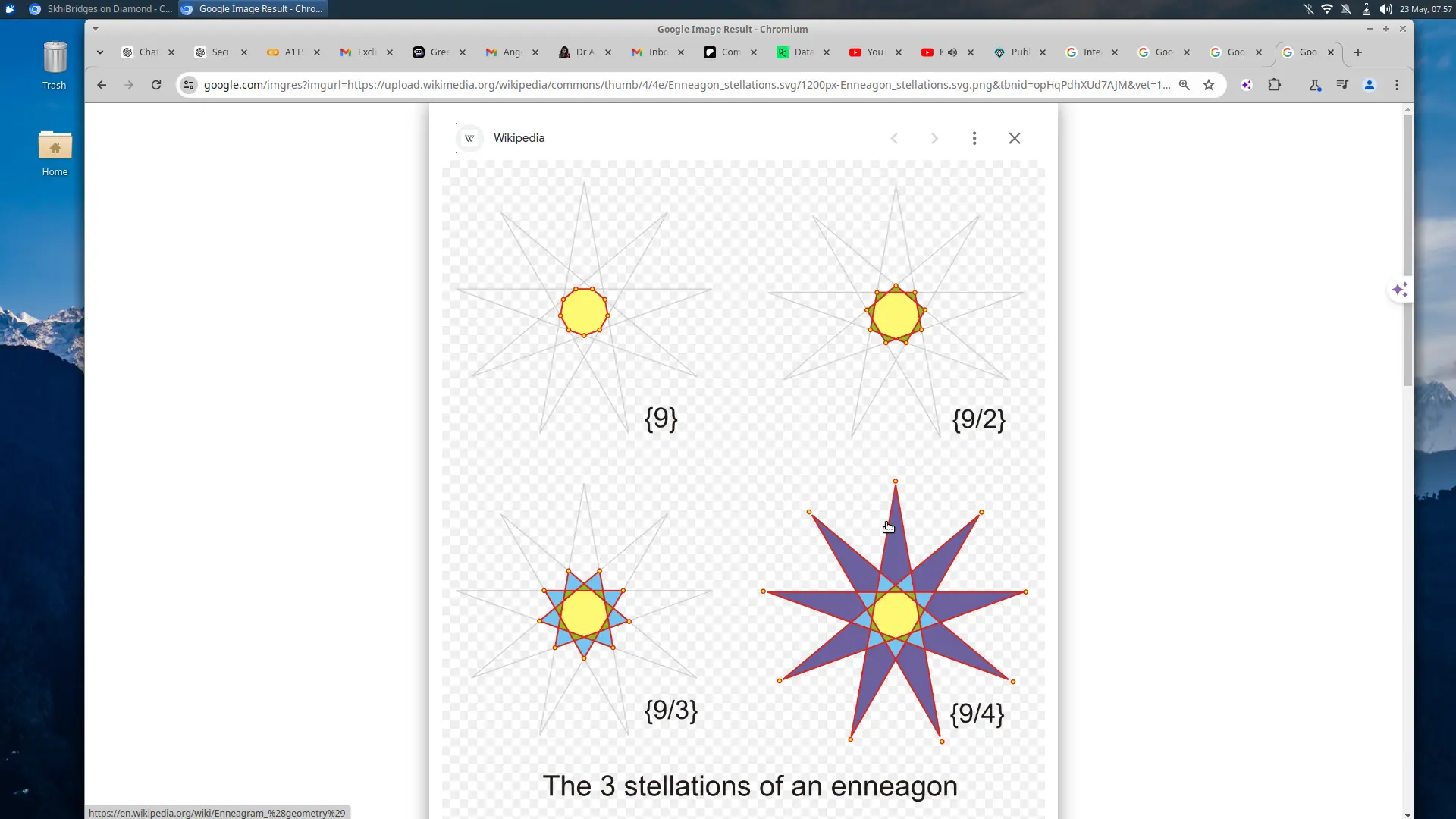Open Chromium main three-dot menu
The image size is (1456, 819).
(1397, 85)
